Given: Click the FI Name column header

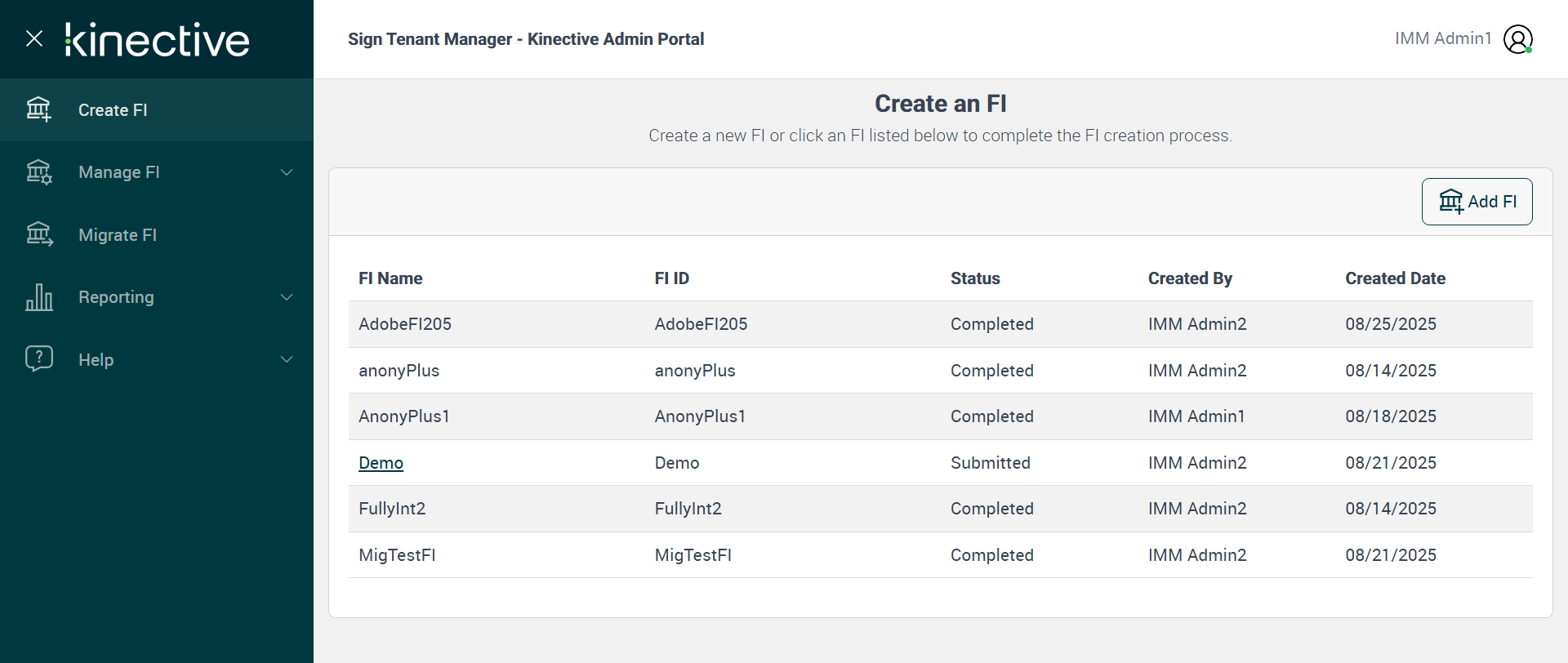Looking at the screenshot, I should pos(390,278).
